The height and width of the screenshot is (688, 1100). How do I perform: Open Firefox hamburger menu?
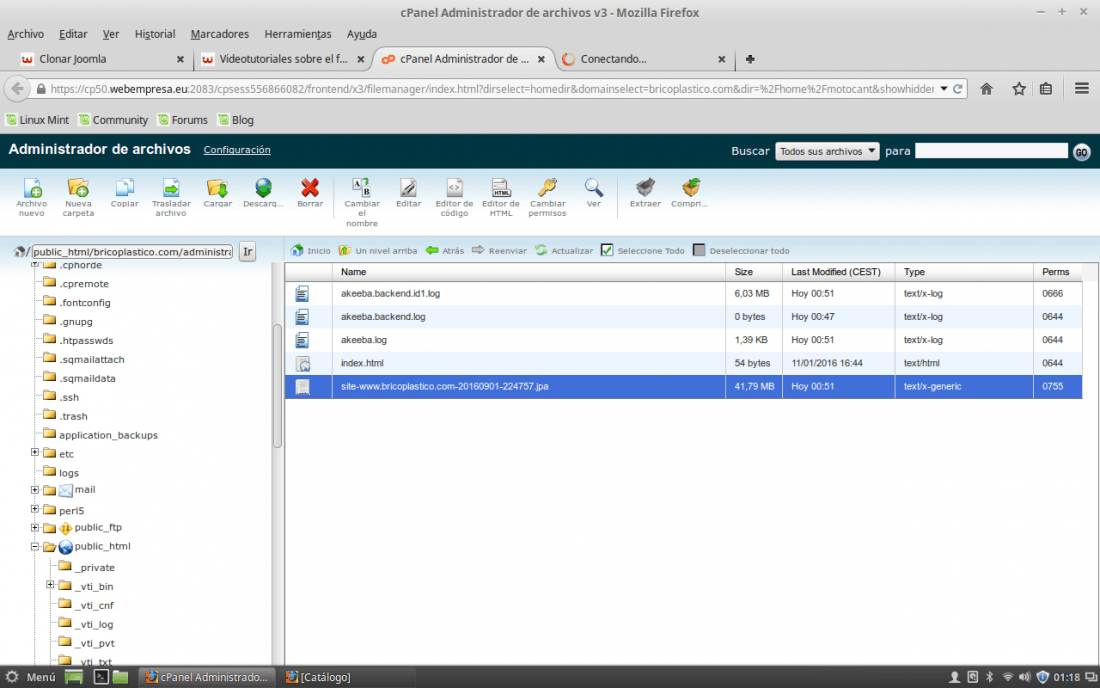pos(1081,88)
